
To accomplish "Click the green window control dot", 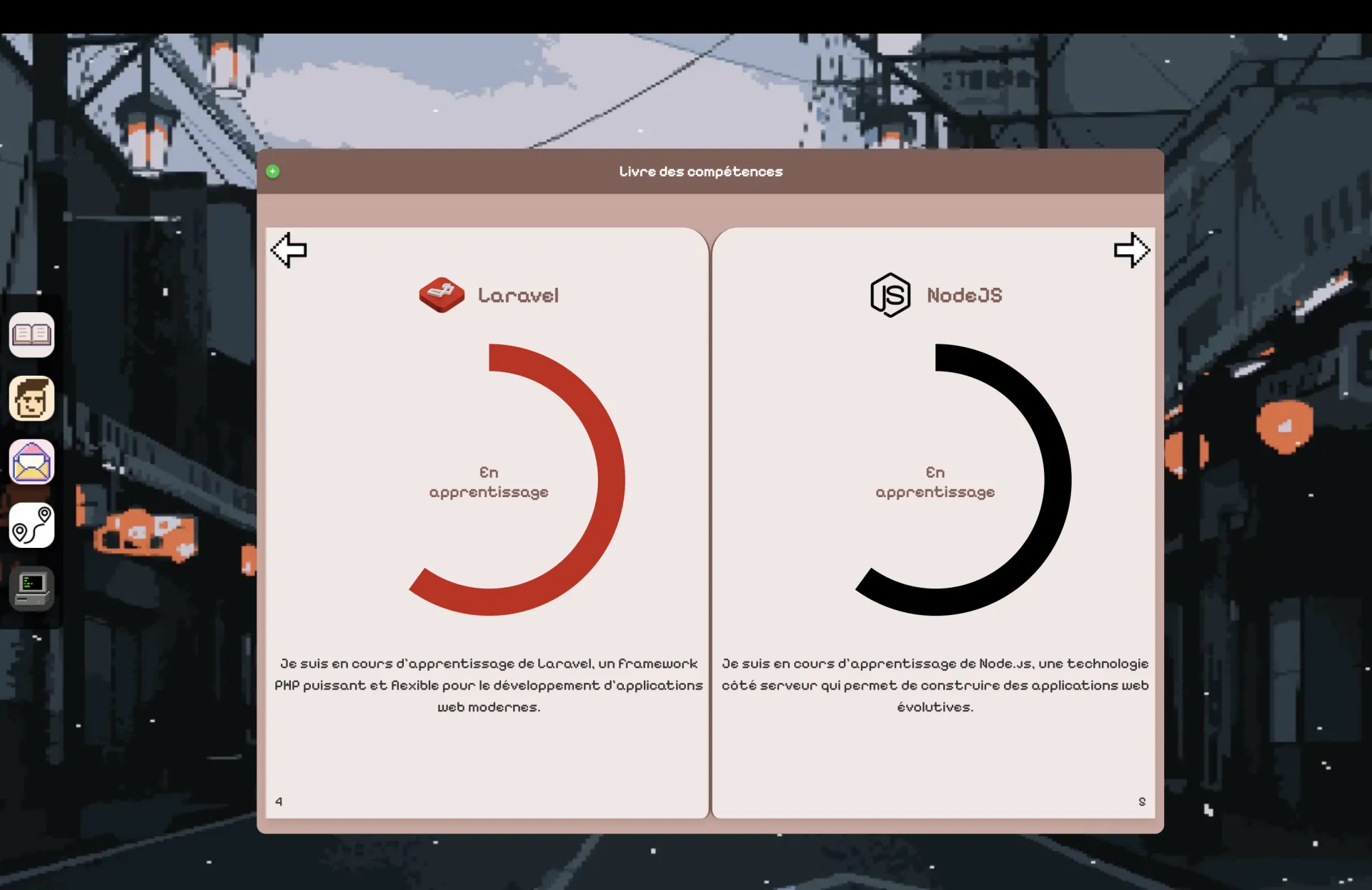I will click(x=273, y=171).
